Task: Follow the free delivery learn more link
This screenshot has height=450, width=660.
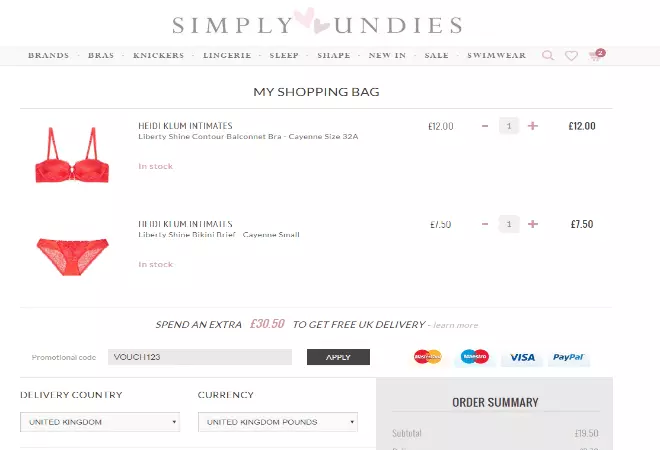Action: tap(456, 325)
